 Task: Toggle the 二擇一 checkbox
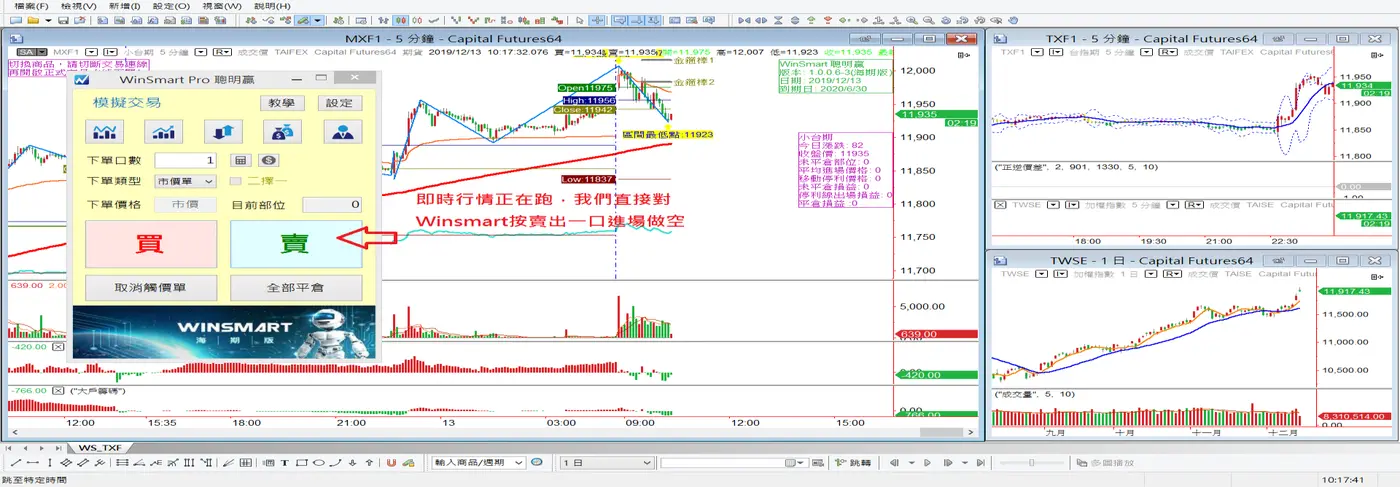point(237,181)
